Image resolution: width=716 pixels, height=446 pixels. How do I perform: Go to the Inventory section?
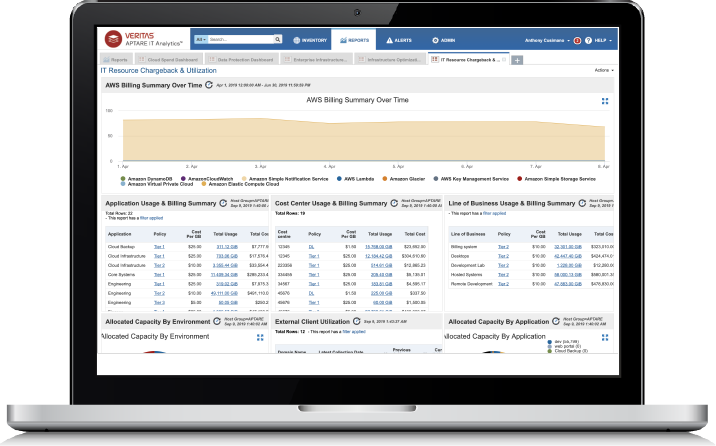(x=310, y=40)
